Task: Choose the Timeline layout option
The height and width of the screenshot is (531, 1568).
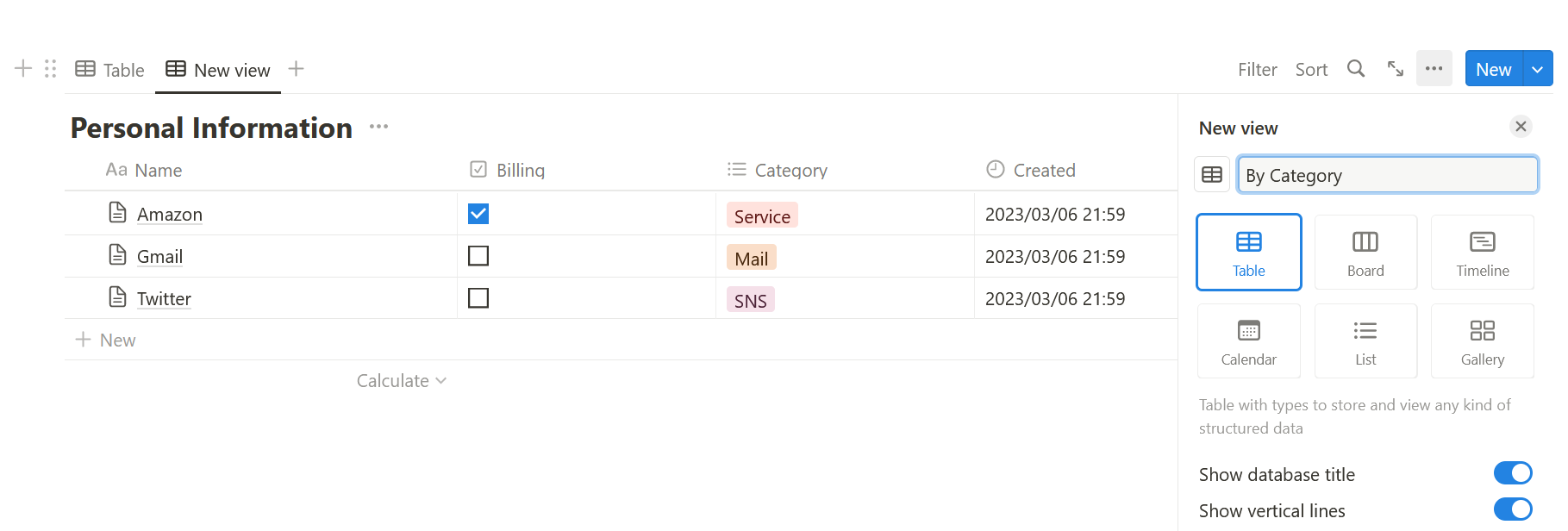Action: click(1483, 252)
